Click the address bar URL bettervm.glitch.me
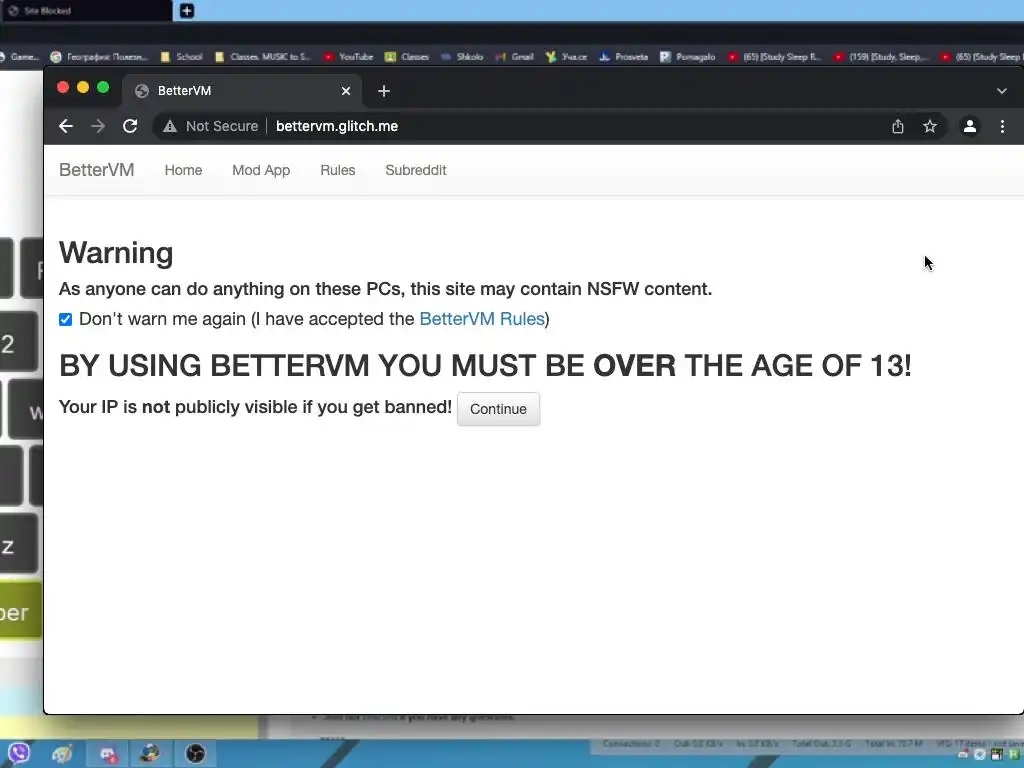The height and width of the screenshot is (768, 1024). click(337, 126)
